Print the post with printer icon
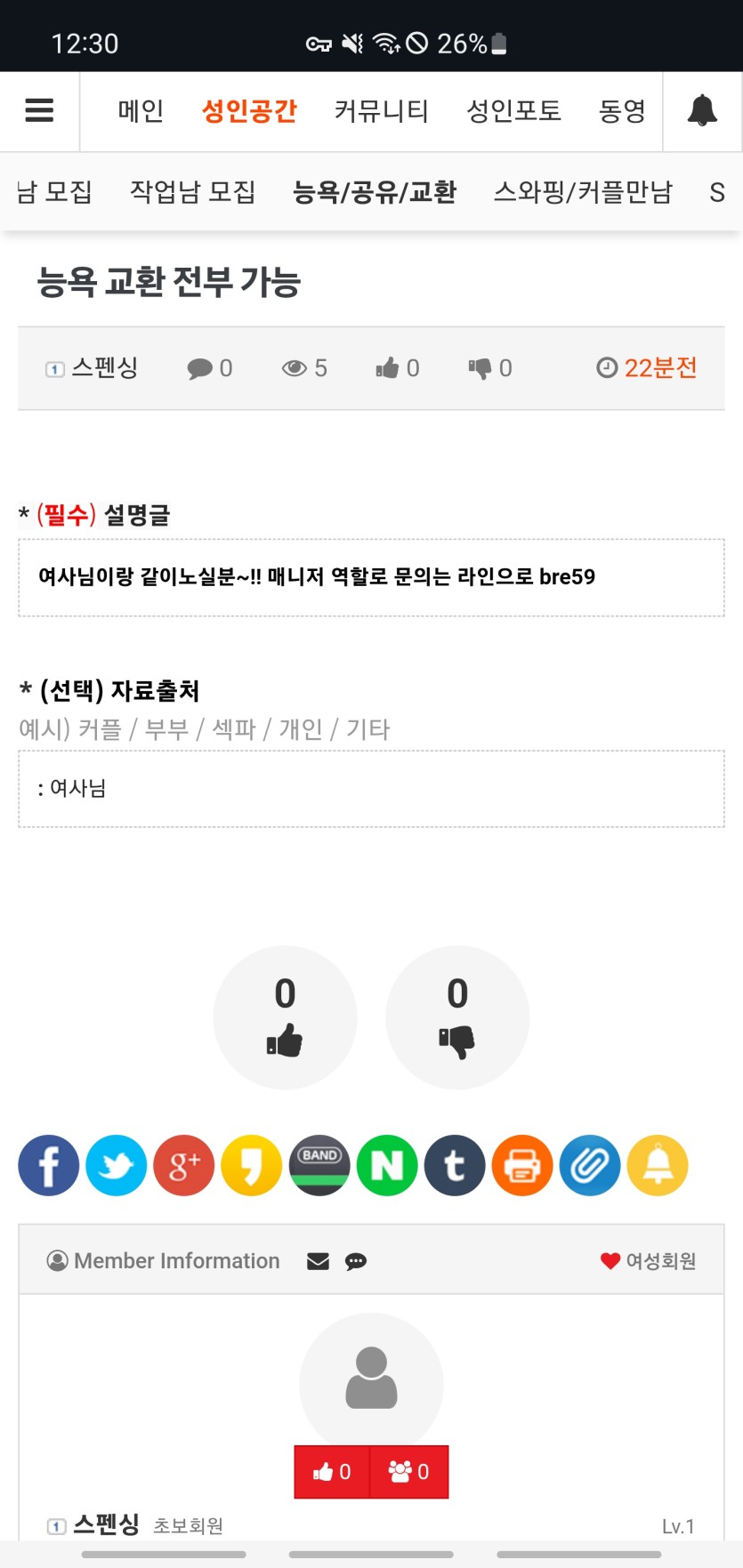 point(522,1165)
